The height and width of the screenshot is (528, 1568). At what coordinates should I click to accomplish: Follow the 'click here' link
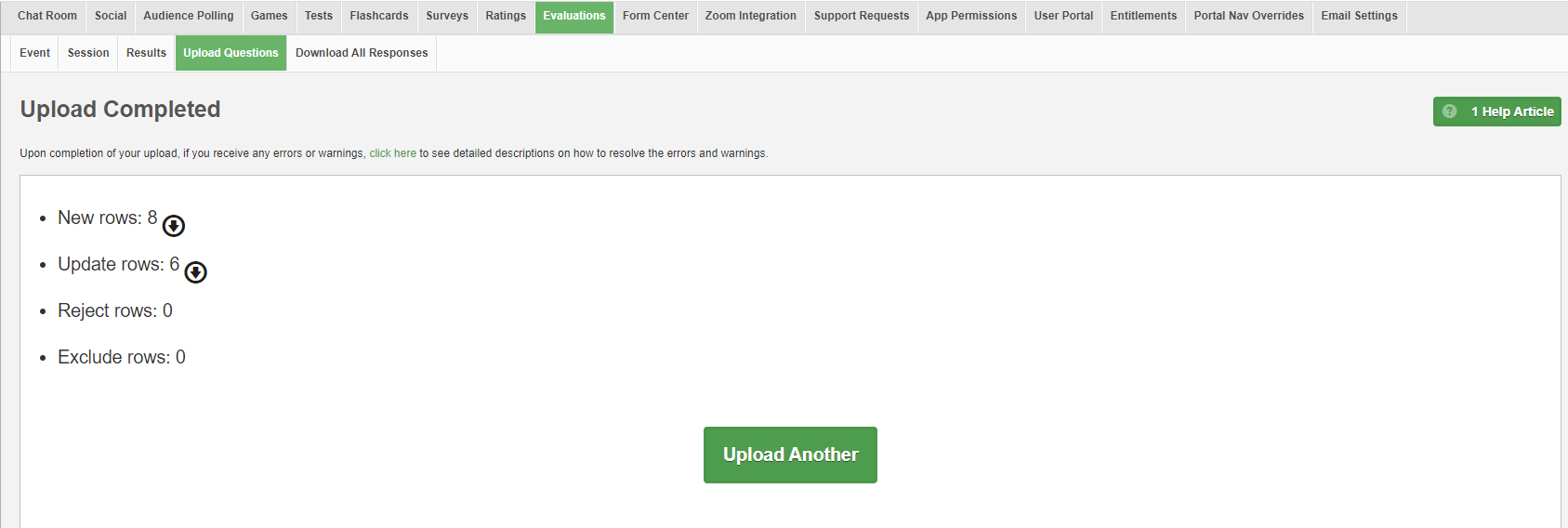tap(392, 153)
